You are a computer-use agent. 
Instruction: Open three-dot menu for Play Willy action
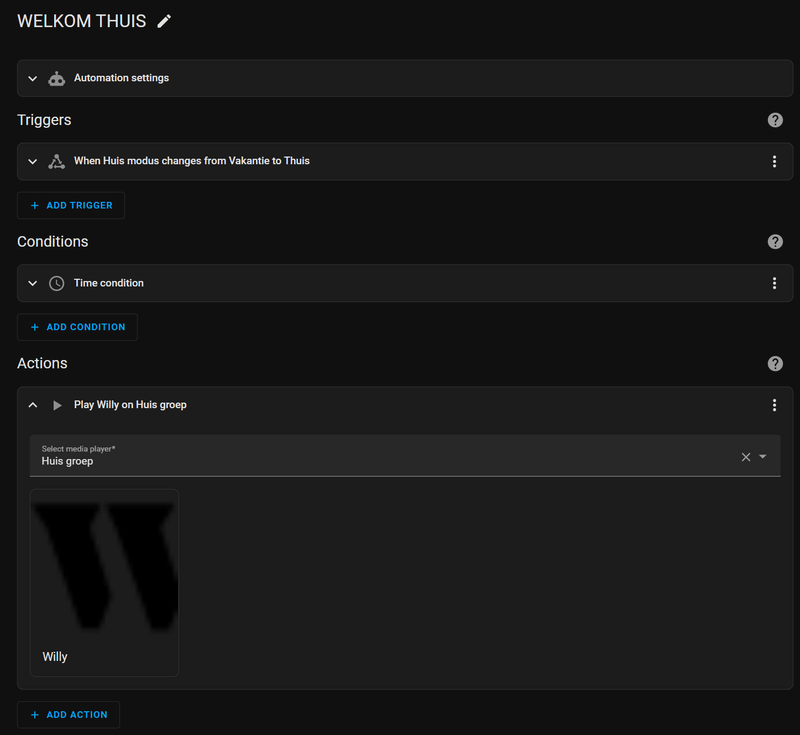click(x=774, y=405)
